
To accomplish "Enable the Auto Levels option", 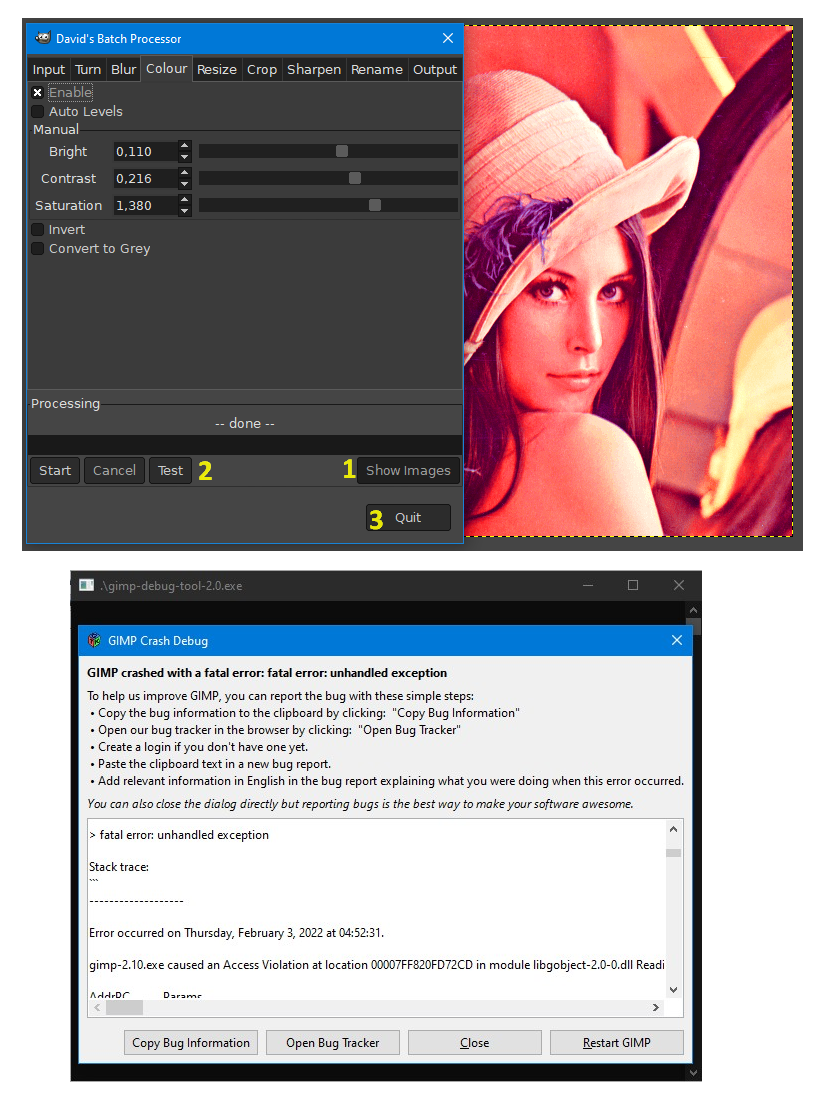I will [38, 111].
